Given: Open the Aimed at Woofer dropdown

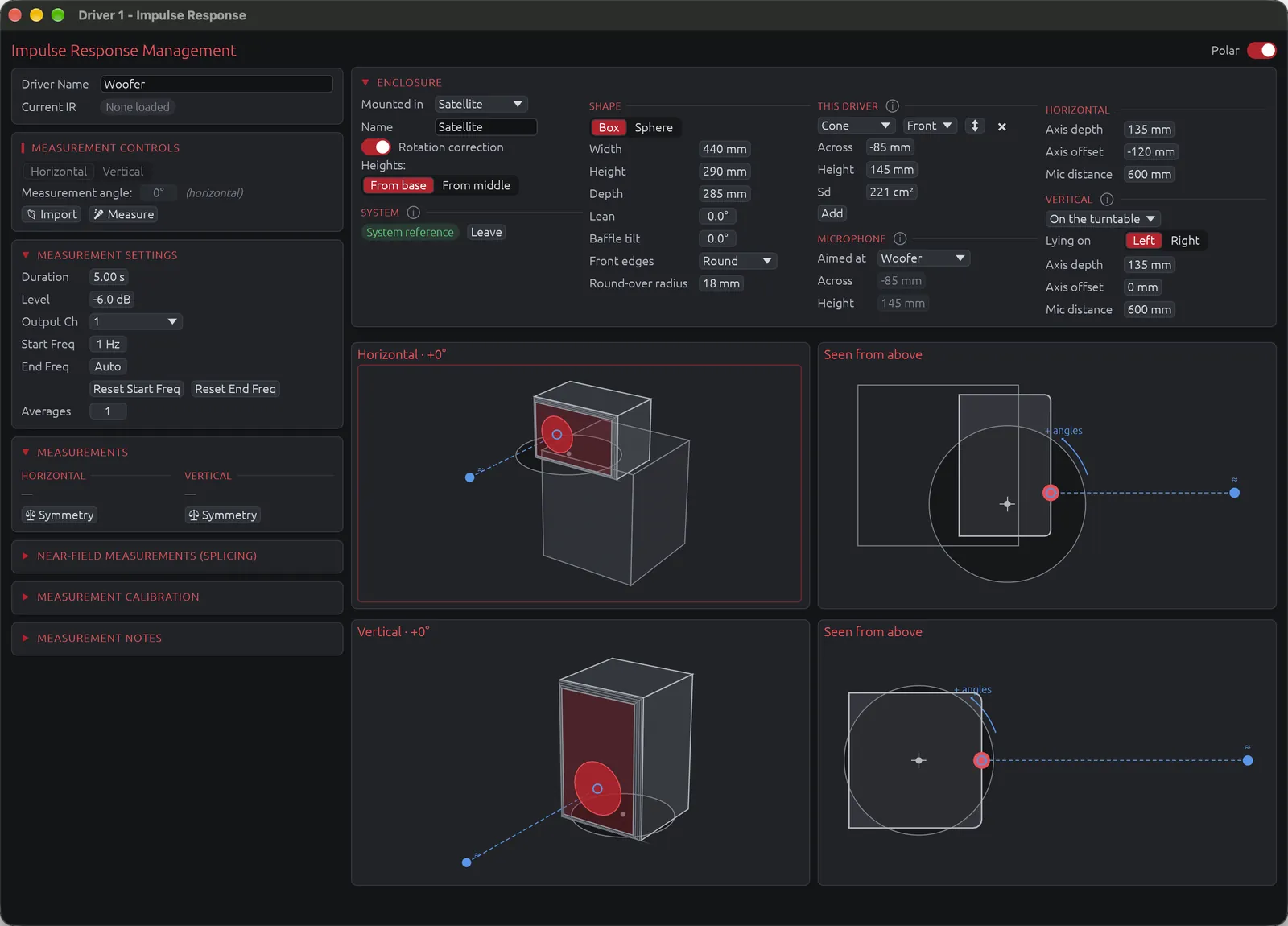Looking at the screenshot, I should [x=923, y=258].
